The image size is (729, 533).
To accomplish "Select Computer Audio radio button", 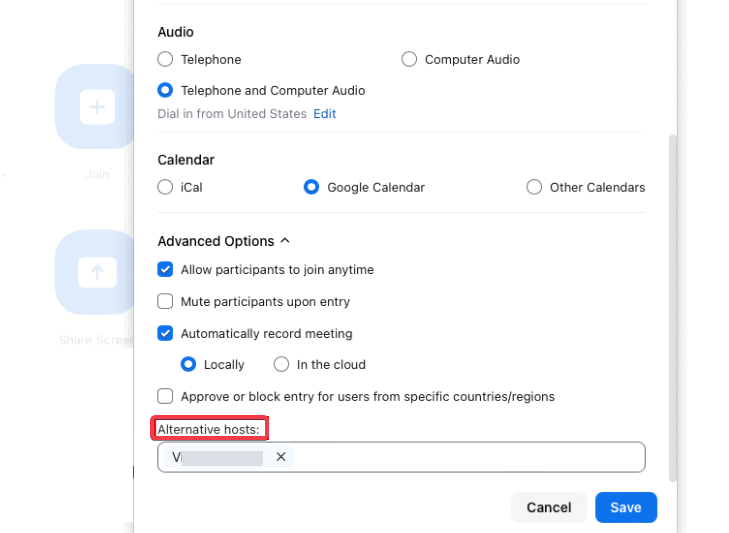I will [409, 60].
